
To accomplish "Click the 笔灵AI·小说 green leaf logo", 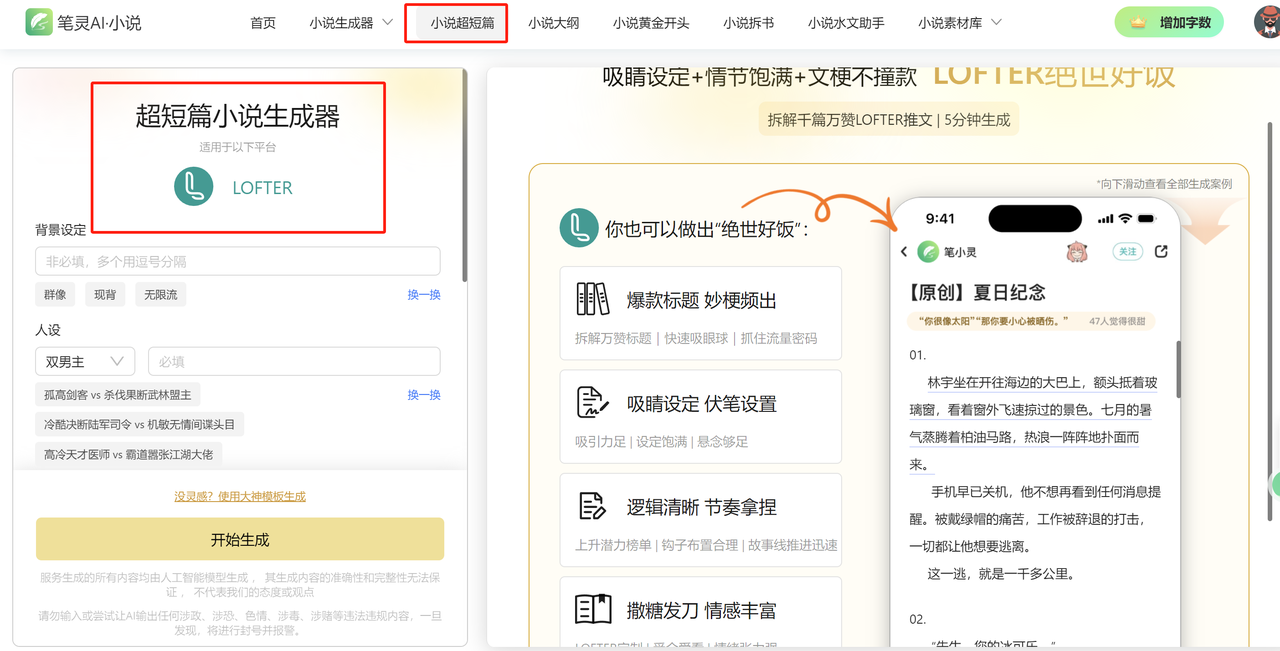I will click(x=39, y=22).
